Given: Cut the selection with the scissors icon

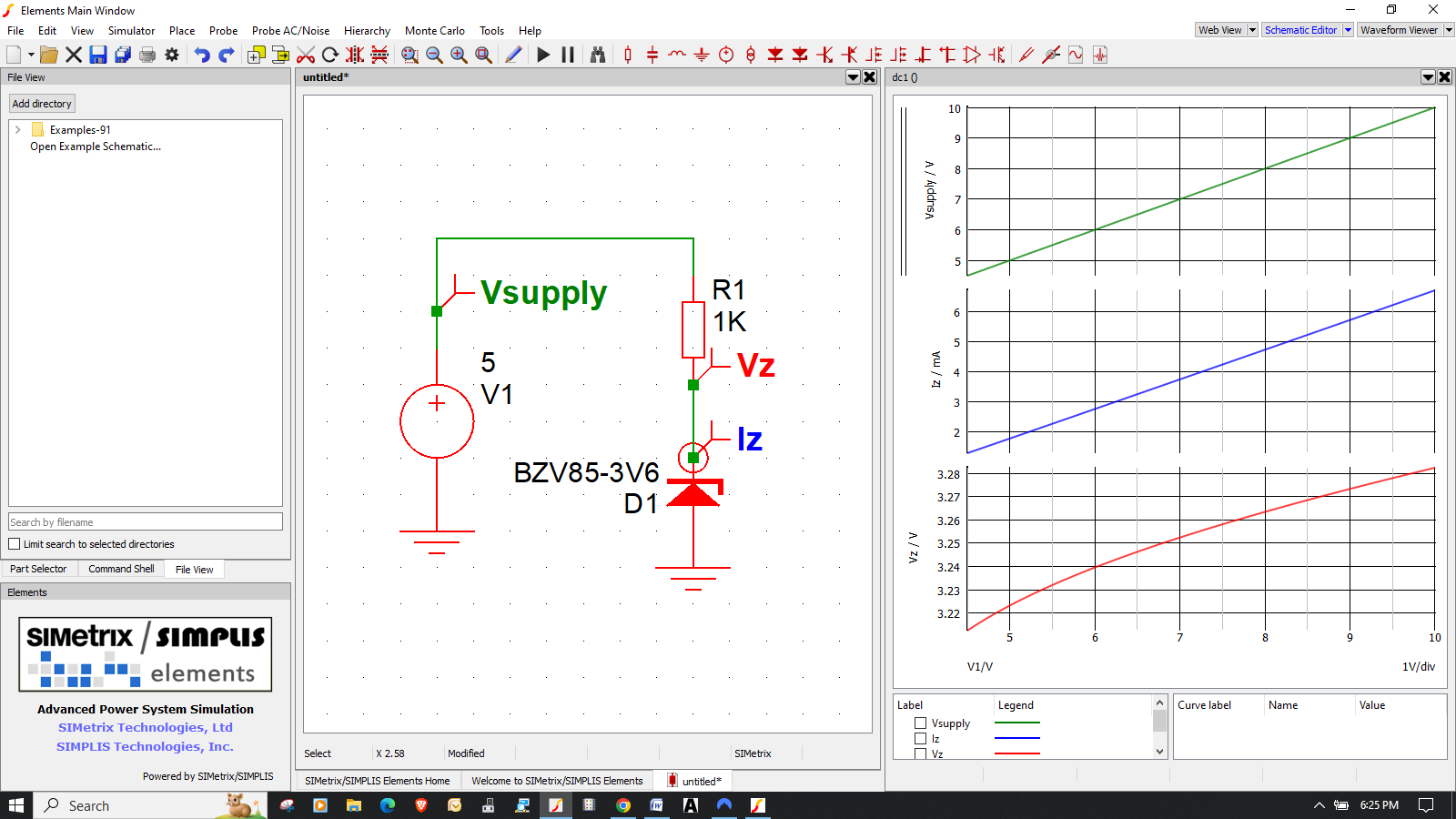Looking at the screenshot, I should click(x=306, y=55).
